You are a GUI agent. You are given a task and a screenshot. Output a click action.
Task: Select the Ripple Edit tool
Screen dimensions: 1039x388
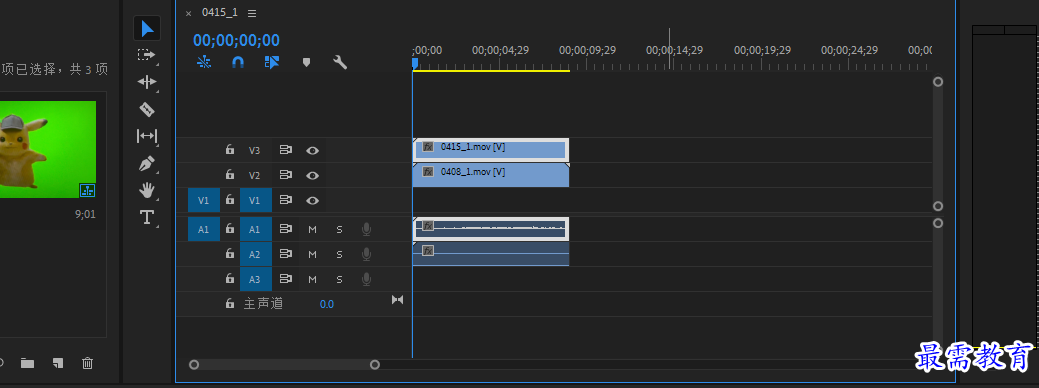coord(146,82)
